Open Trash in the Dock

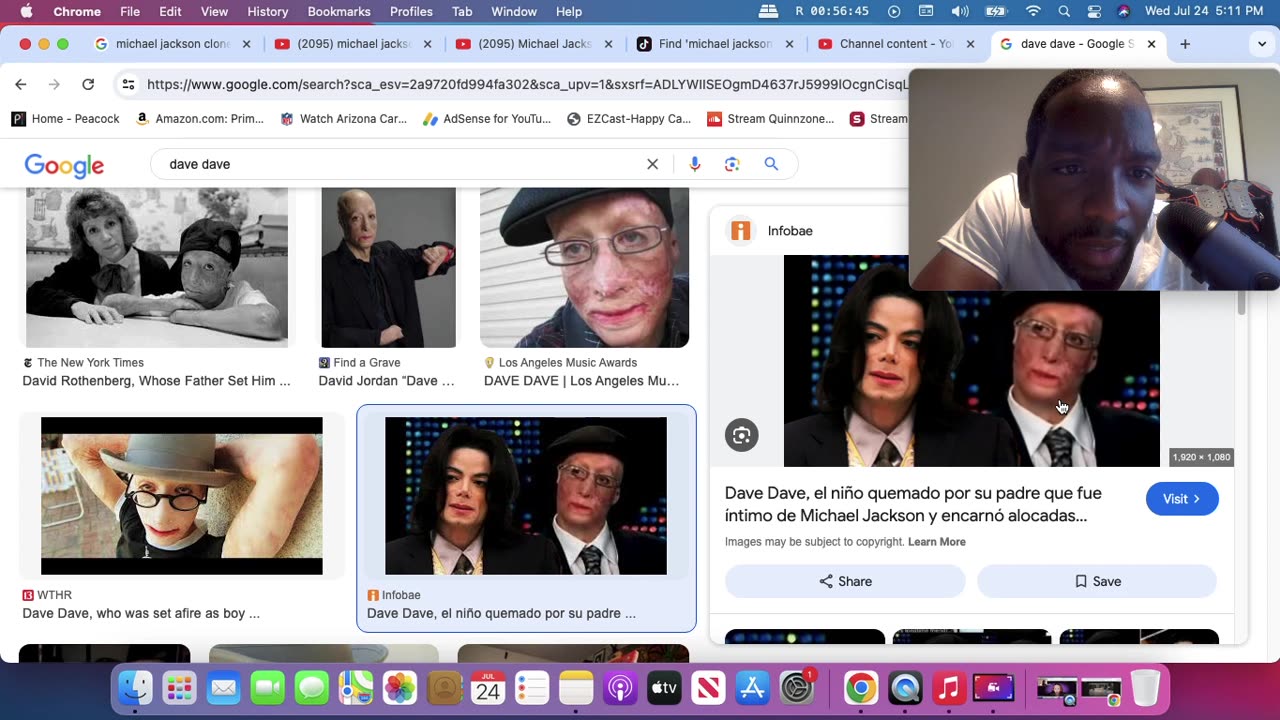(x=1145, y=688)
